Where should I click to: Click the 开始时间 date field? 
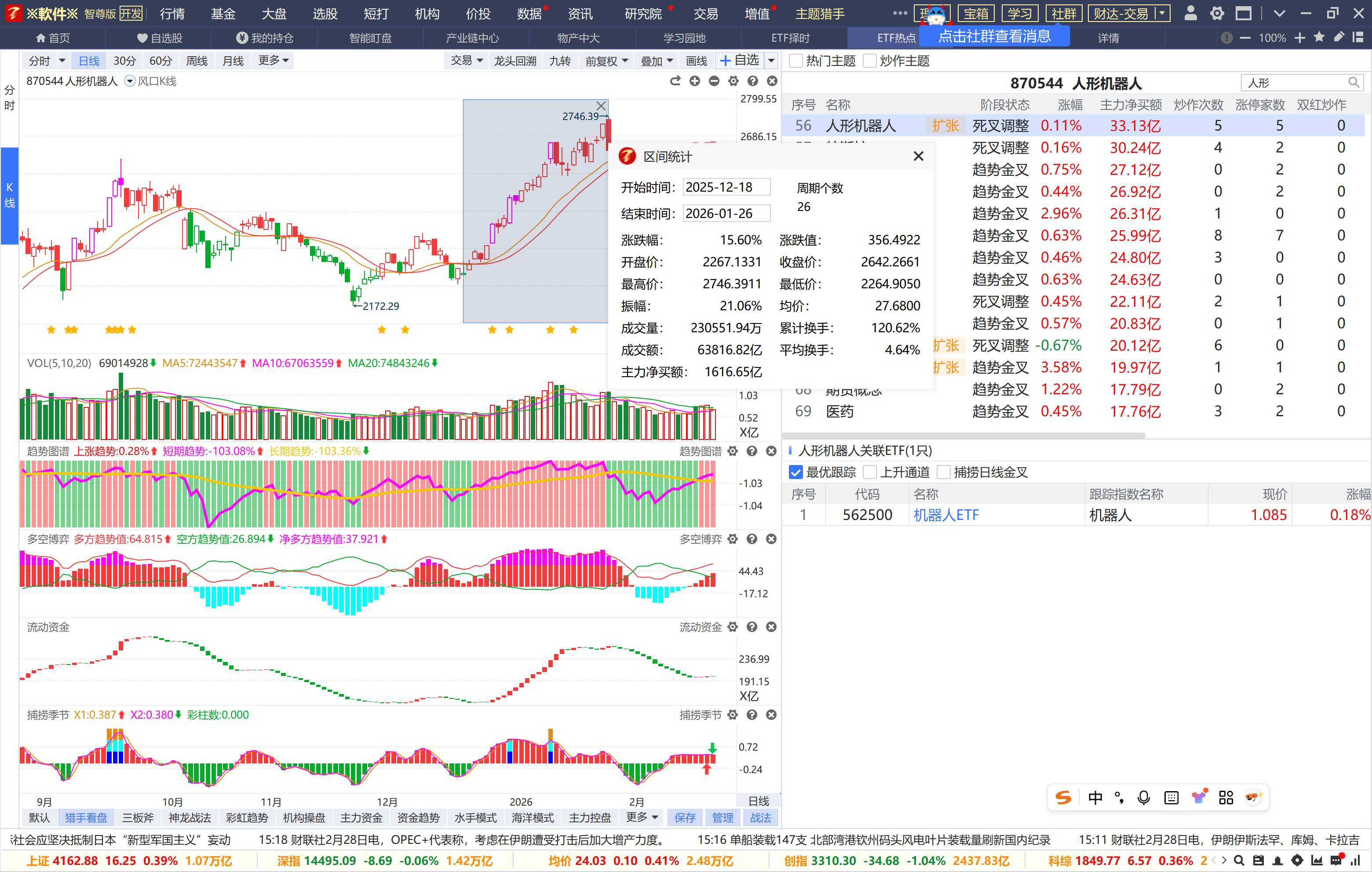tap(726, 187)
